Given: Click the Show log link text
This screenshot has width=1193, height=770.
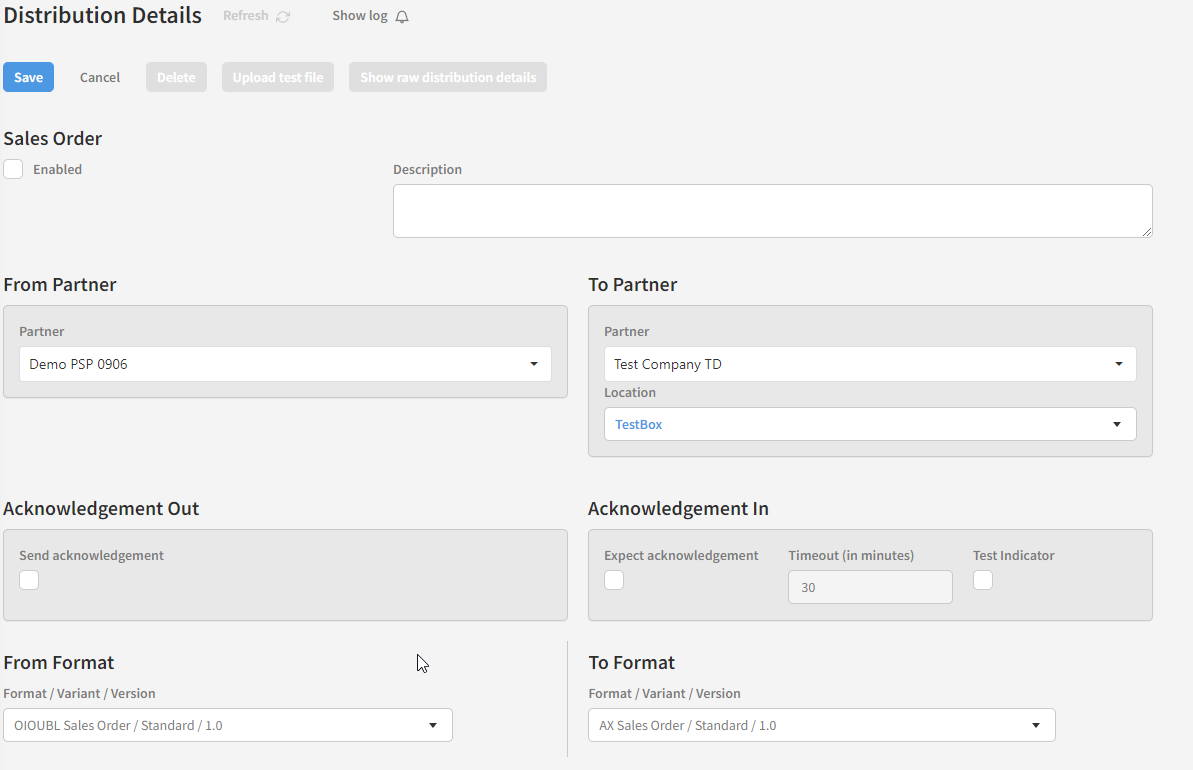Looking at the screenshot, I should (359, 16).
